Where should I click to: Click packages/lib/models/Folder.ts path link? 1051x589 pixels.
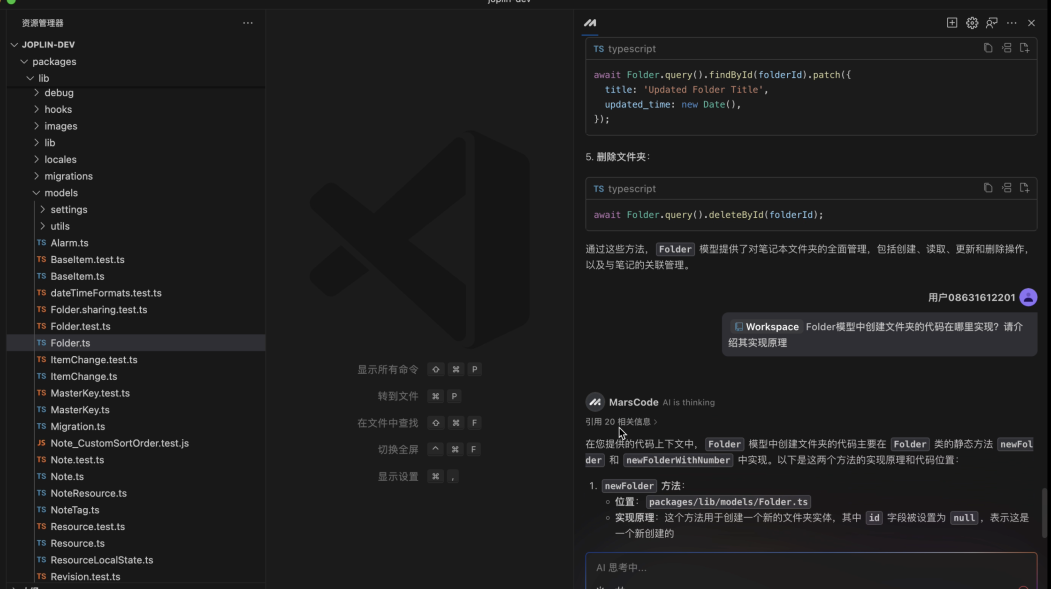coord(728,502)
